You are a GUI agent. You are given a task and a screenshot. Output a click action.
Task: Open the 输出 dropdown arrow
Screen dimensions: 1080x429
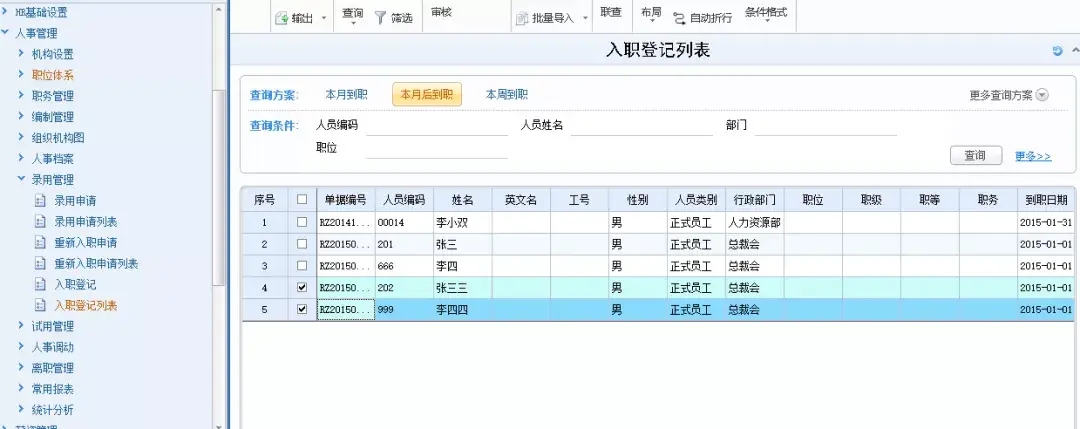coord(324,19)
